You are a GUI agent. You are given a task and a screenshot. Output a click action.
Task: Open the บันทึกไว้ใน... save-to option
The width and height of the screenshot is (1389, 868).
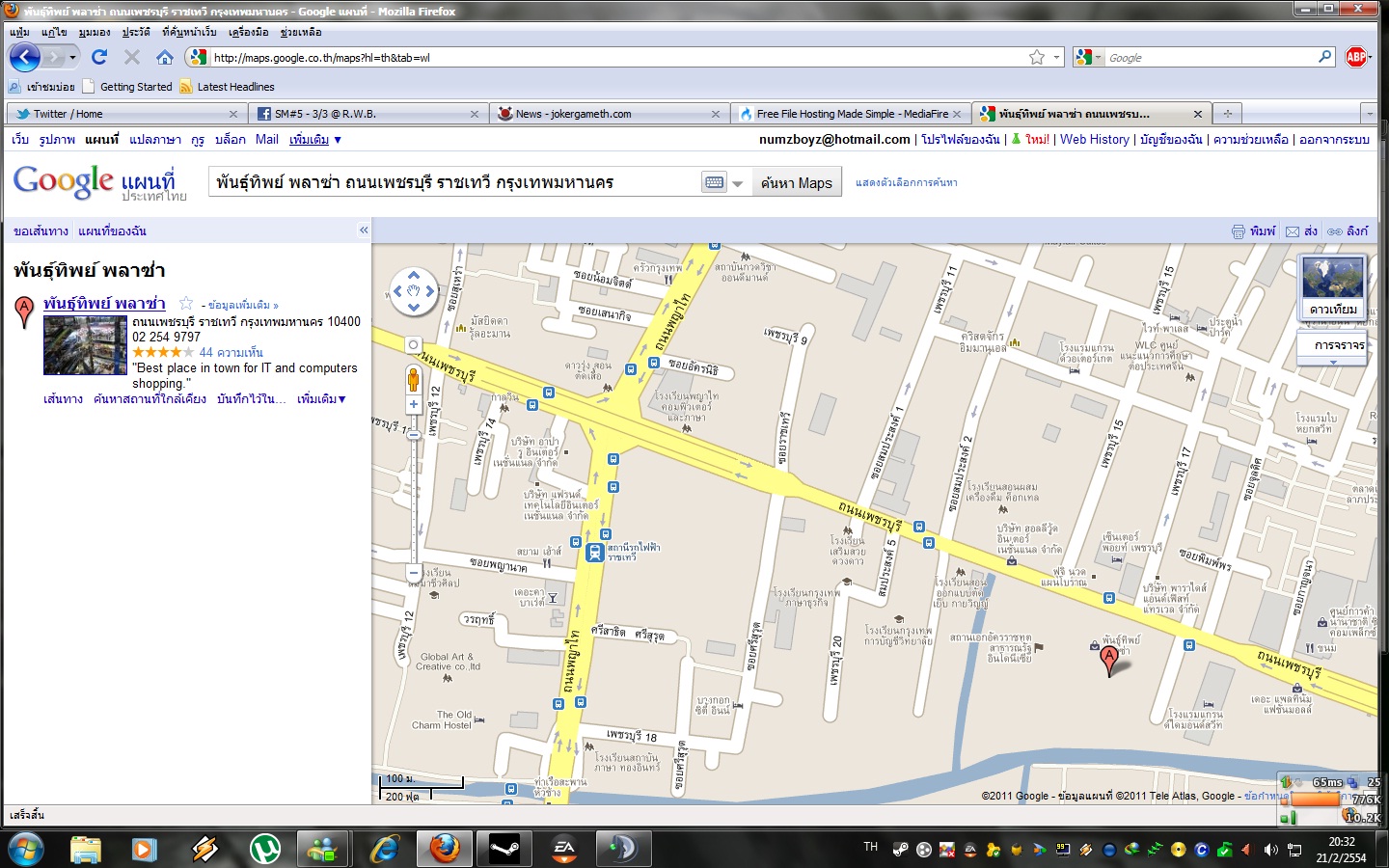point(251,399)
